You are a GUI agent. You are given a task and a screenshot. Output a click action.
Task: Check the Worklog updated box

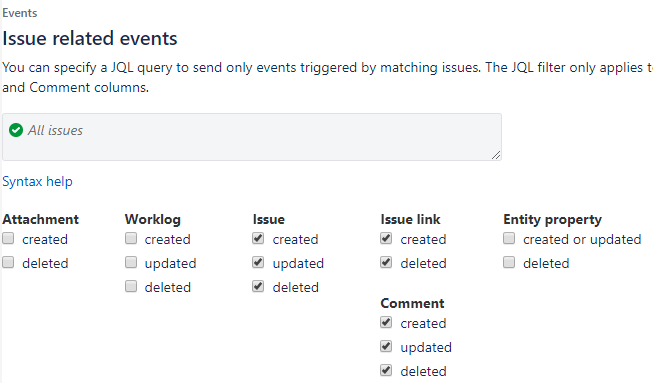click(131, 262)
